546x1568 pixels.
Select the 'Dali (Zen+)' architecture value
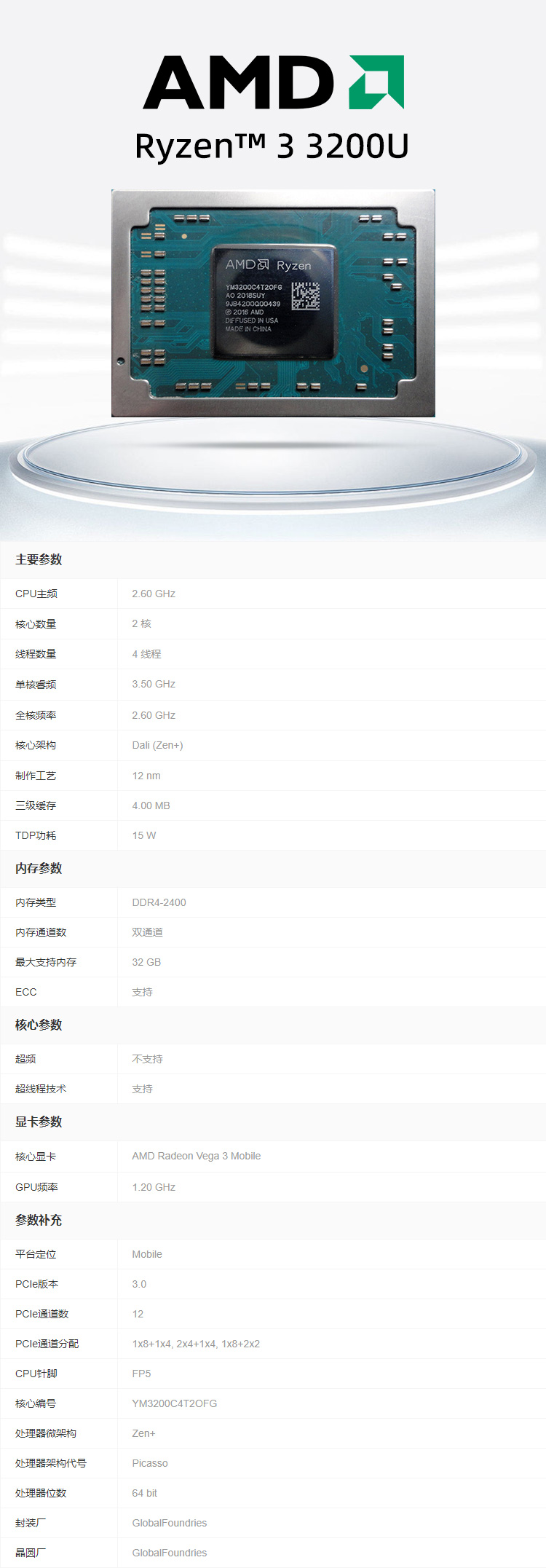pyautogui.click(x=157, y=745)
